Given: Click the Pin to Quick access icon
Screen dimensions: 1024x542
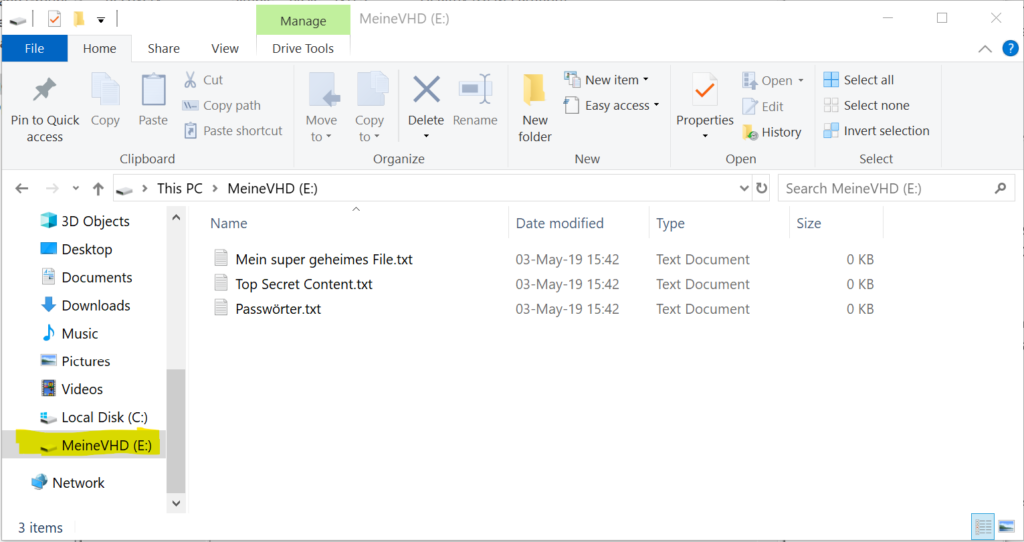Looking at the screenshot, I should tap(44, 91).
